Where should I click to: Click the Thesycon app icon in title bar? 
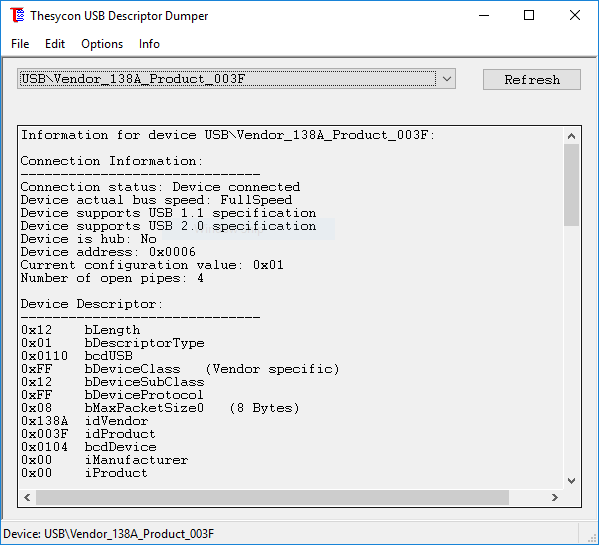17,16
